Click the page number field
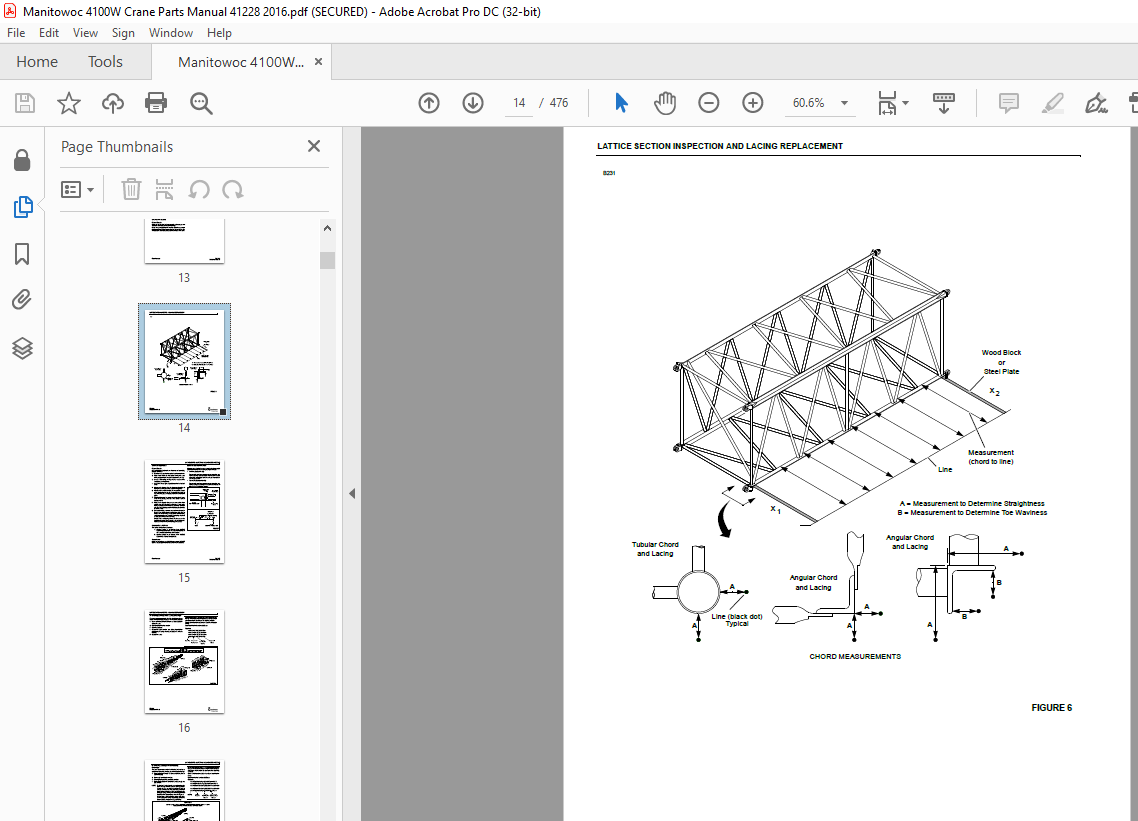1138x821 pixels. [x=519, y=103]
